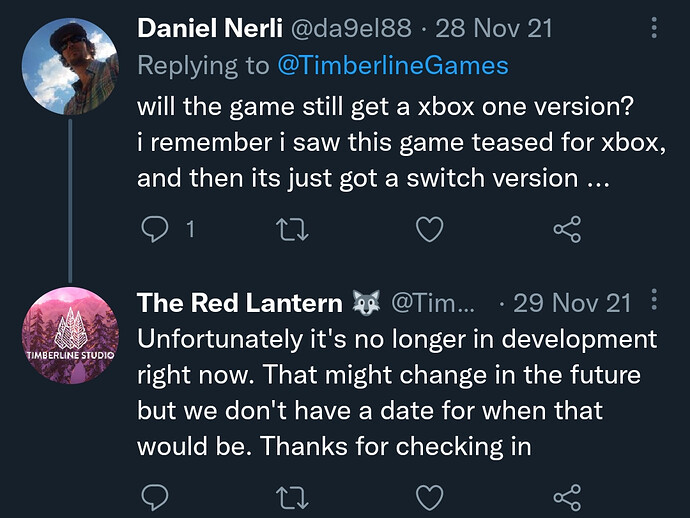Retweet The Red Lantern's response
690x518 pixels.
292,497
